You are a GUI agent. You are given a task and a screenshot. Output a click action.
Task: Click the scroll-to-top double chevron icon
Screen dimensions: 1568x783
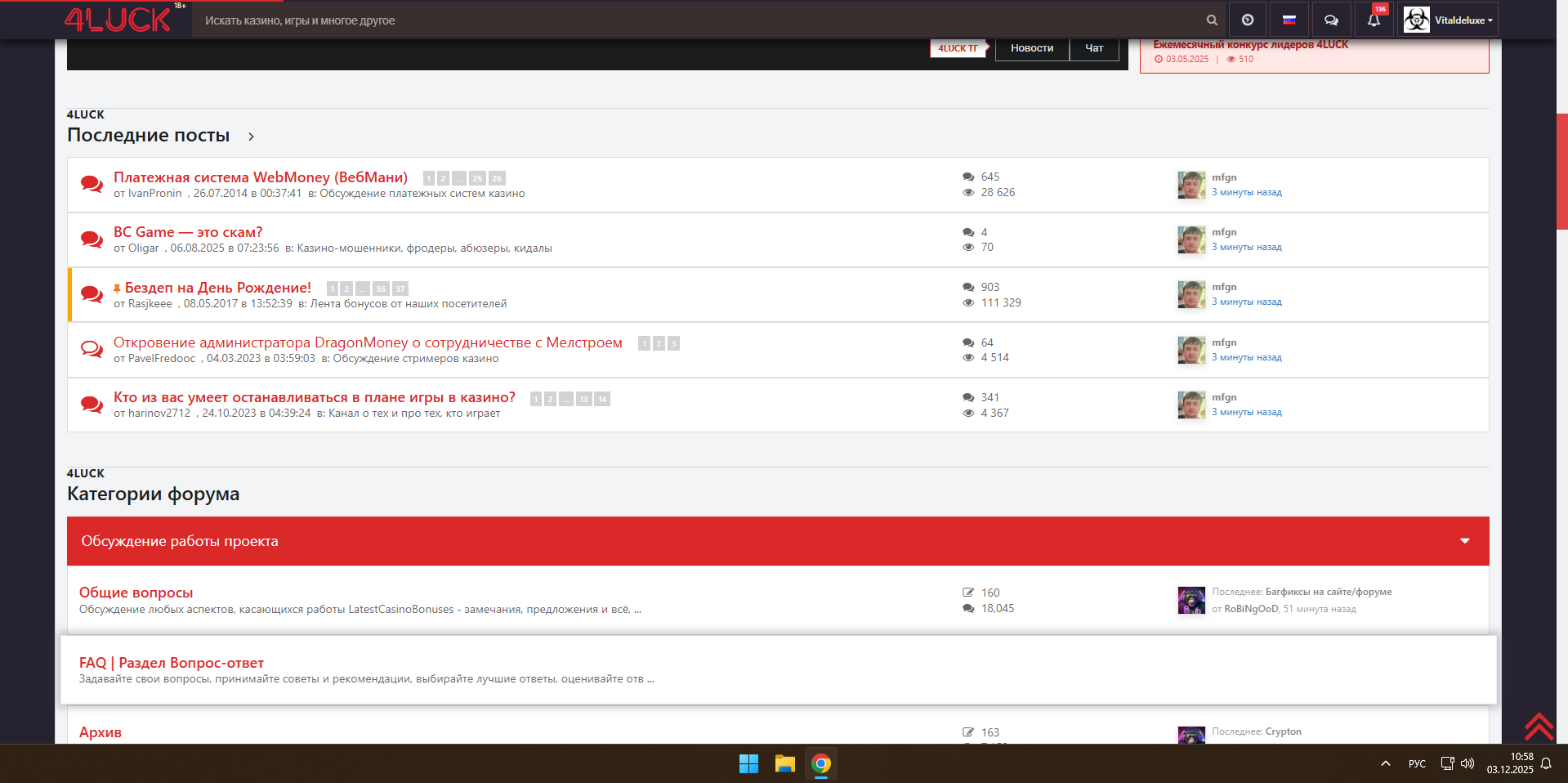pos(1539,726)
